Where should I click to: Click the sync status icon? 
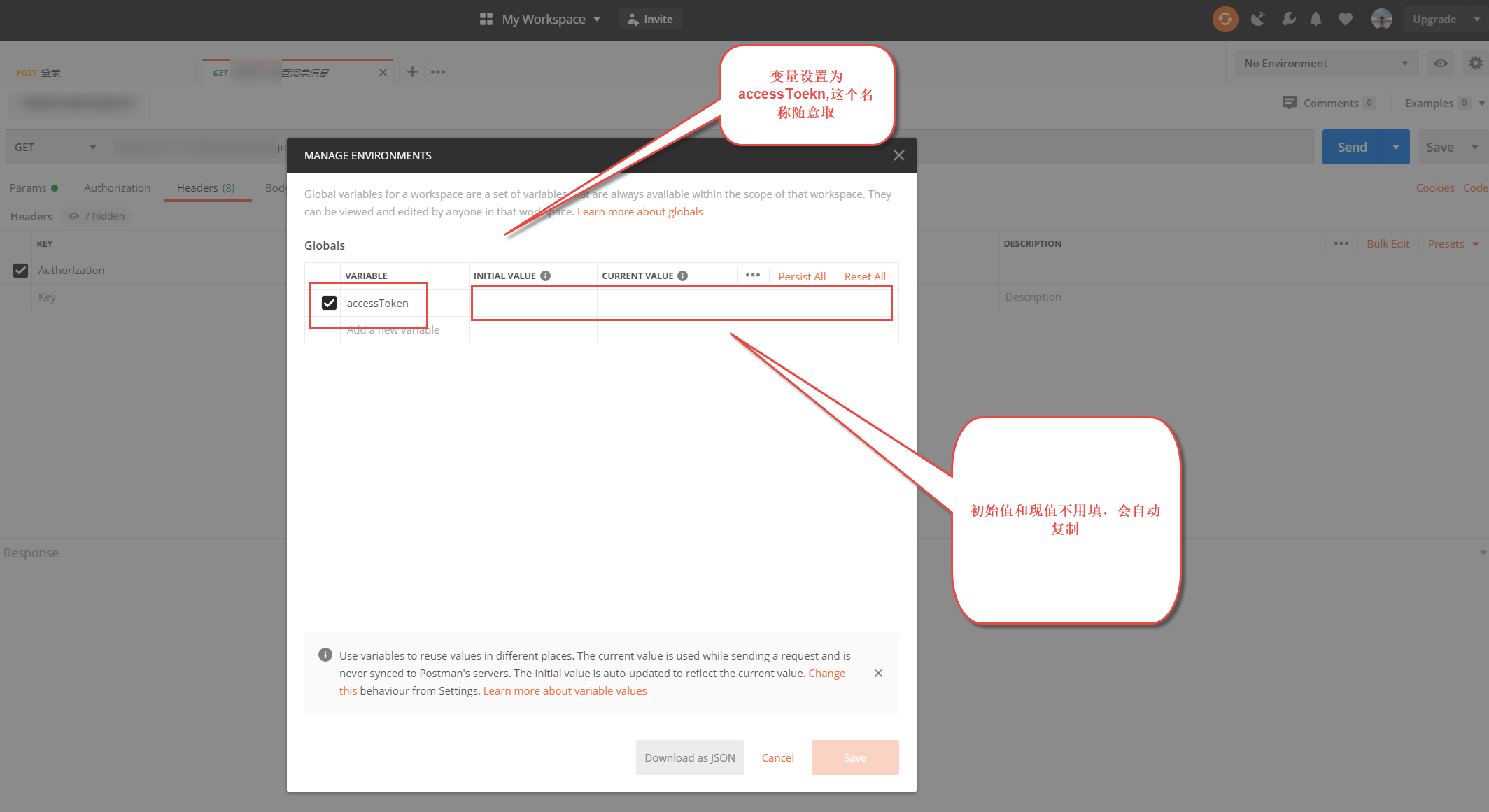[1225, 19]
